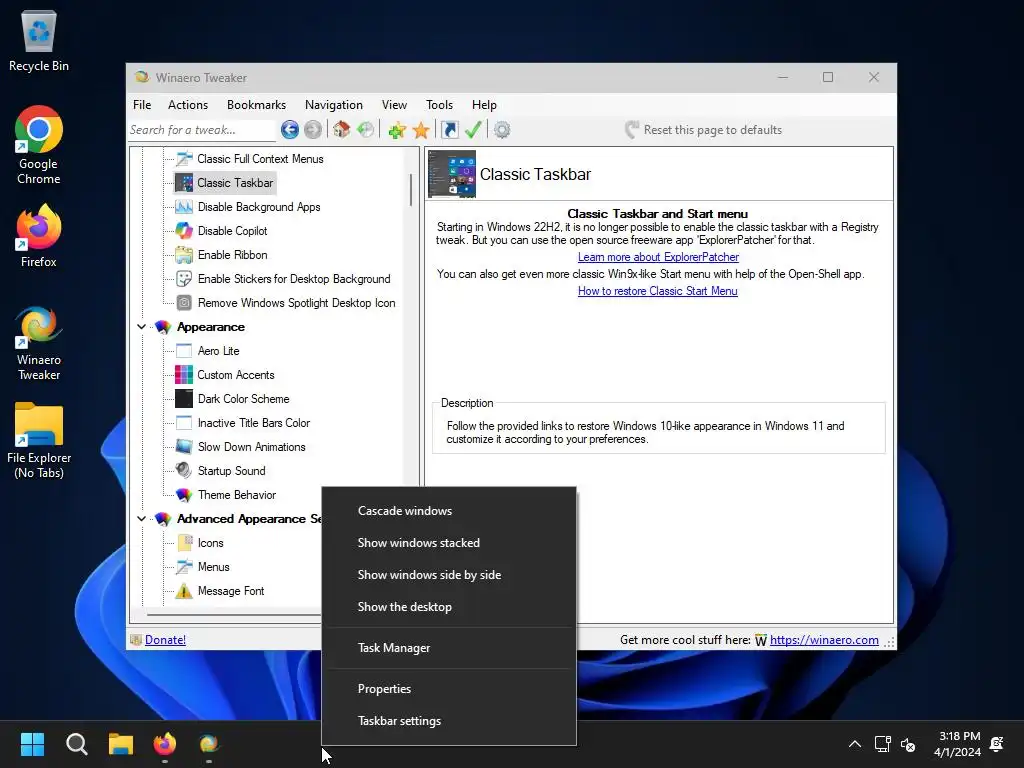The height and width of the screenshot is (768, 1024).
Task: Click the Recycle Bin desktop icon
Action: coord(39,42)
